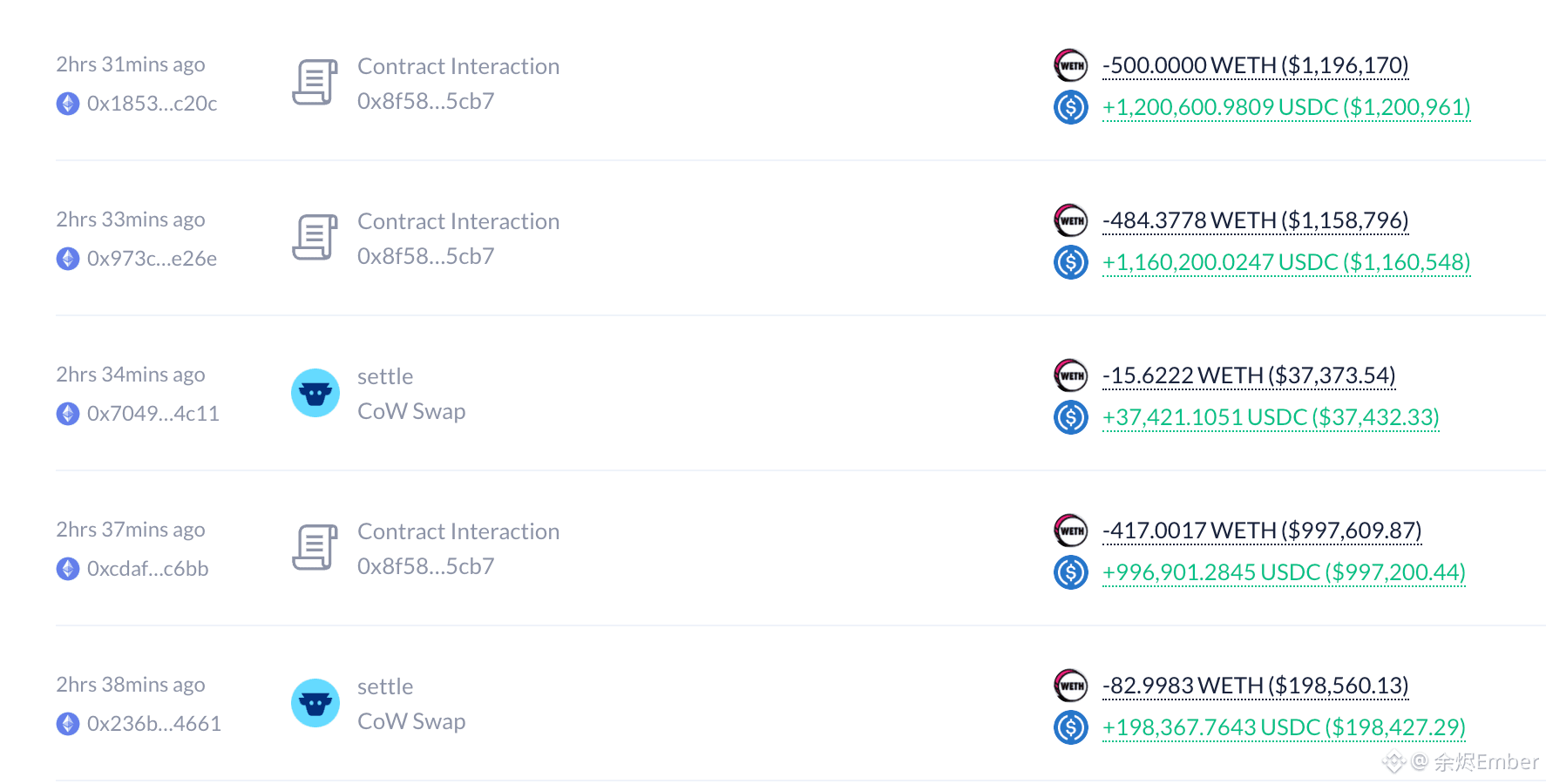Click the CoW Swap icon for 0x7049...4c11
Viewport: 1546px width, 784px height.
click(315, 393)
